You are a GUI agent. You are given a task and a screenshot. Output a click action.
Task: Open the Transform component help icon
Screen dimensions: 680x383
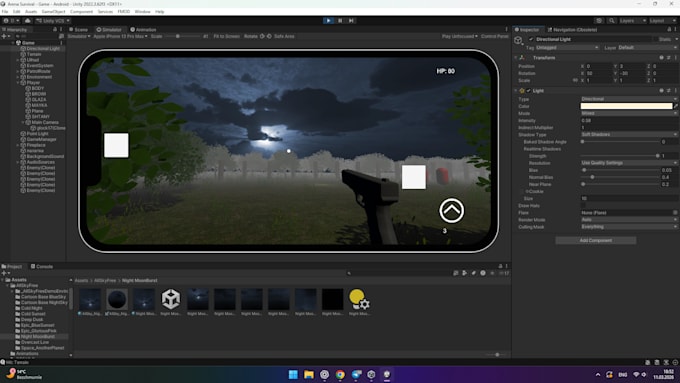point(661,58)
